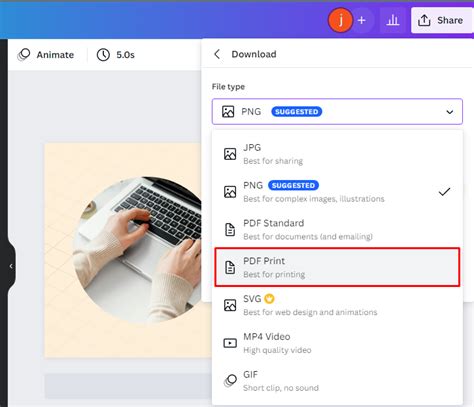Collapse the left side panel handle
Viewport: 474px width, 407px height.
[x=11, y=266]
